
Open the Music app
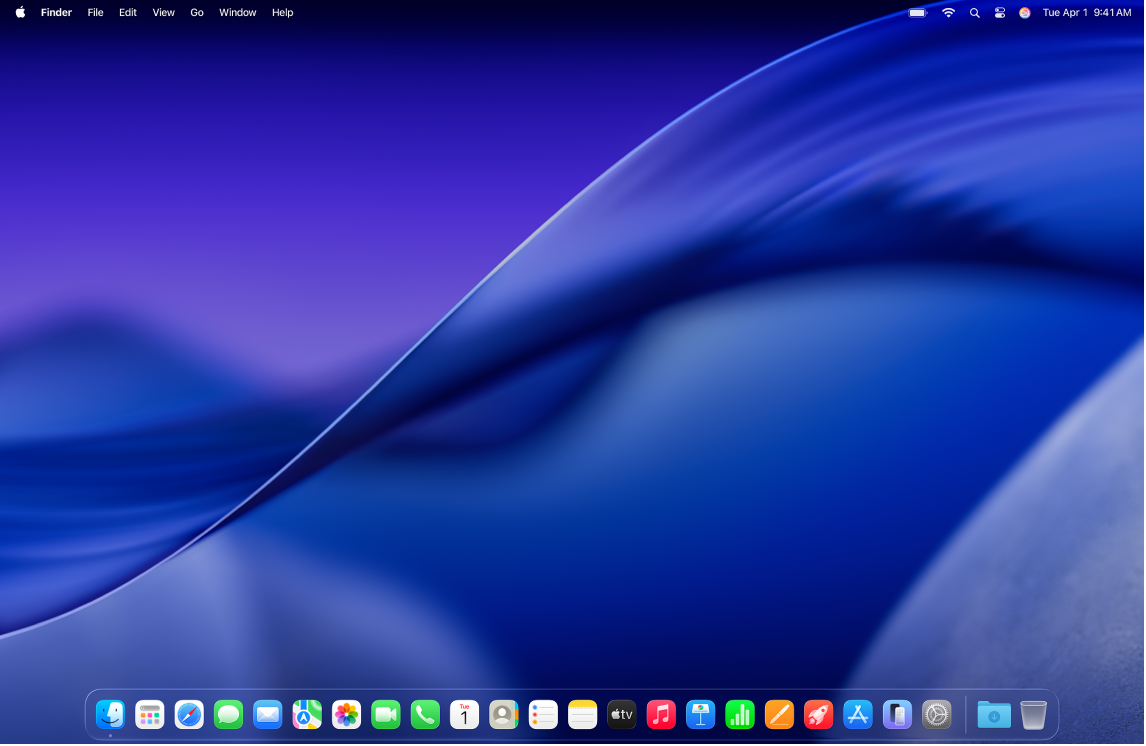[x=660, y=714]
